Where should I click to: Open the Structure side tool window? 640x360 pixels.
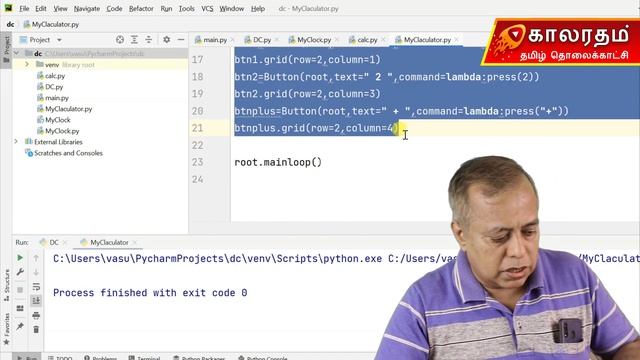[6, 285]
